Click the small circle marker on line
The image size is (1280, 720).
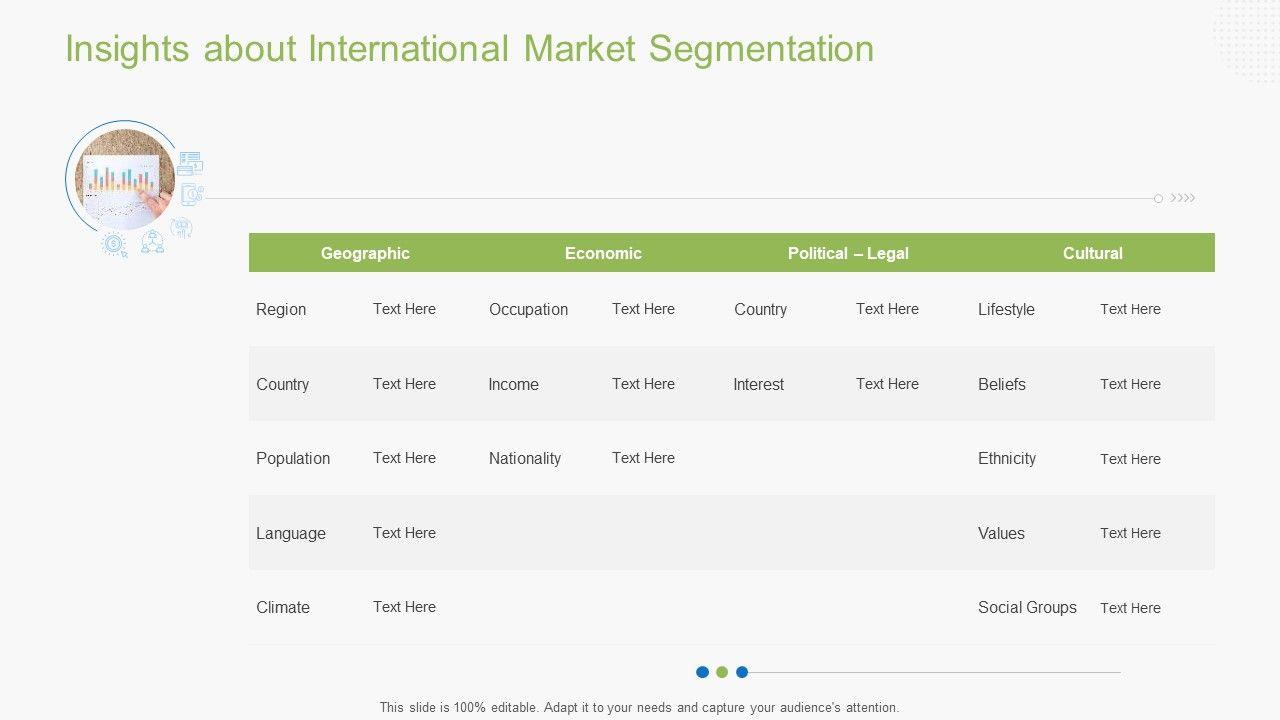(1158, 199)
